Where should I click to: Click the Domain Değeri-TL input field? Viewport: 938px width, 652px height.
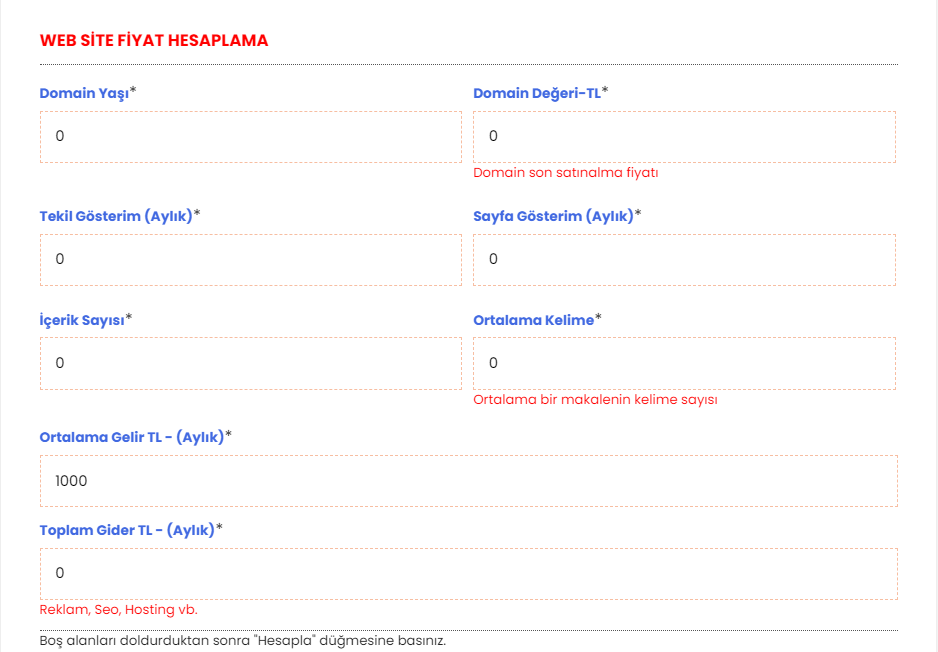click(684, 136)
